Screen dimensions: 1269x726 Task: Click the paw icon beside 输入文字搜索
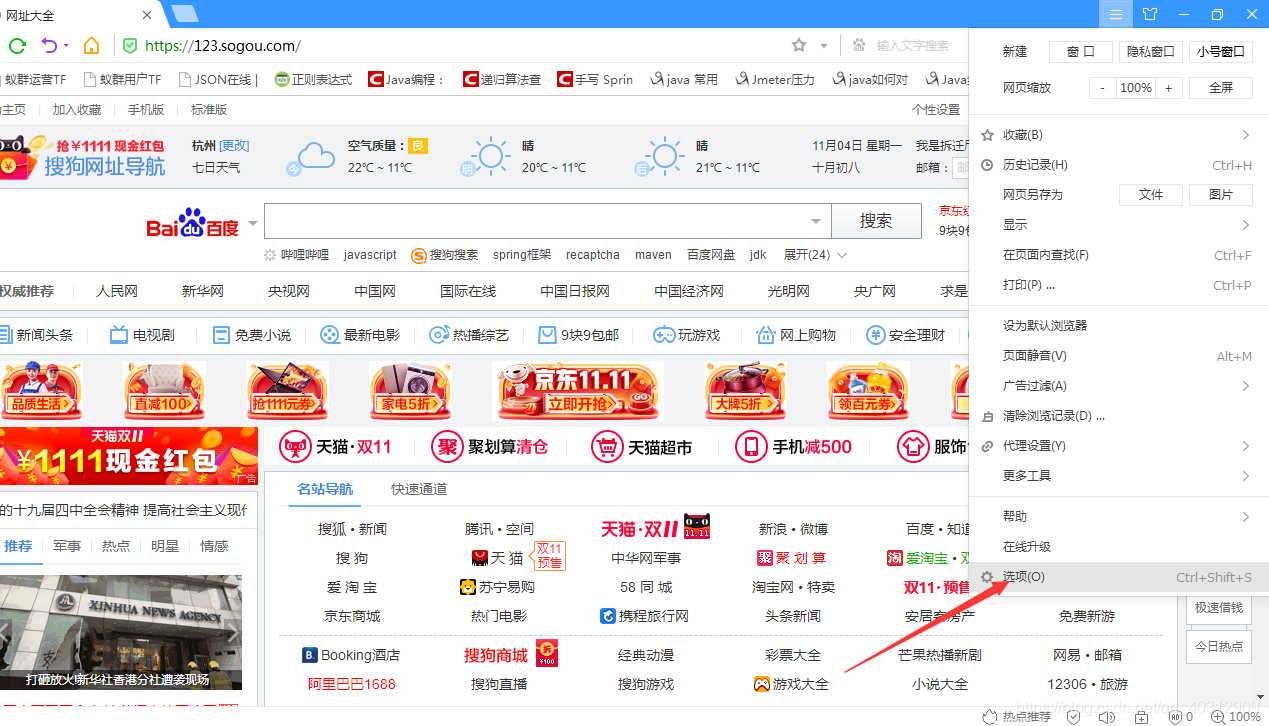click(x=859, y=45)
